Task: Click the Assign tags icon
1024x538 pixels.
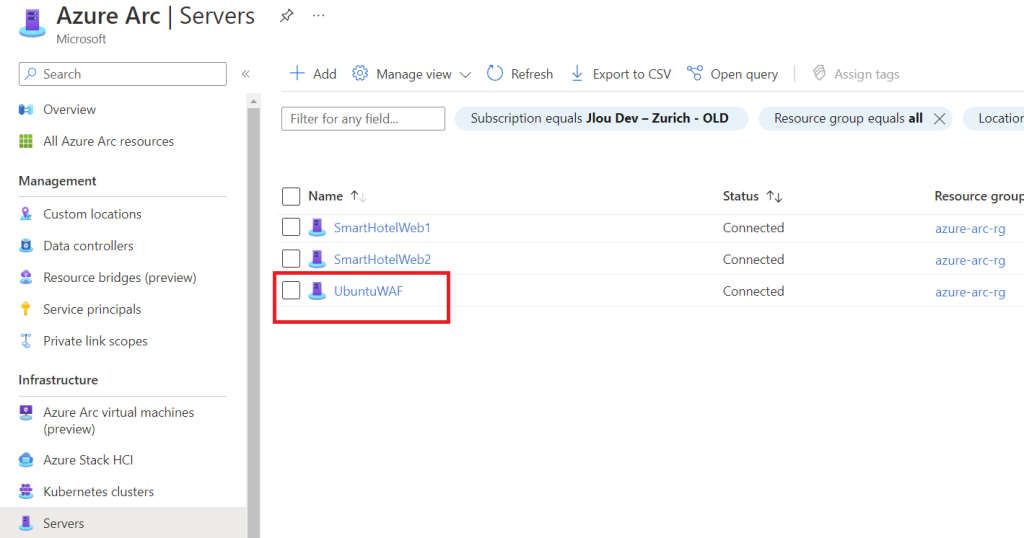Action: pos(819,73)
